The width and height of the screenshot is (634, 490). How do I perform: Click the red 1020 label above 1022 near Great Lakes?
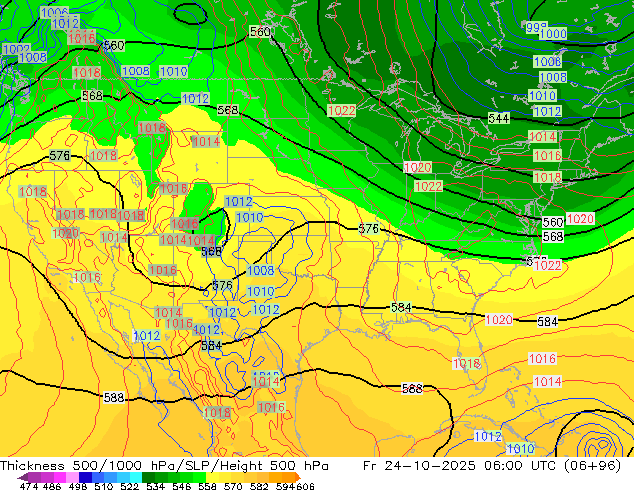pyautogui.click(x=418, y=167)
